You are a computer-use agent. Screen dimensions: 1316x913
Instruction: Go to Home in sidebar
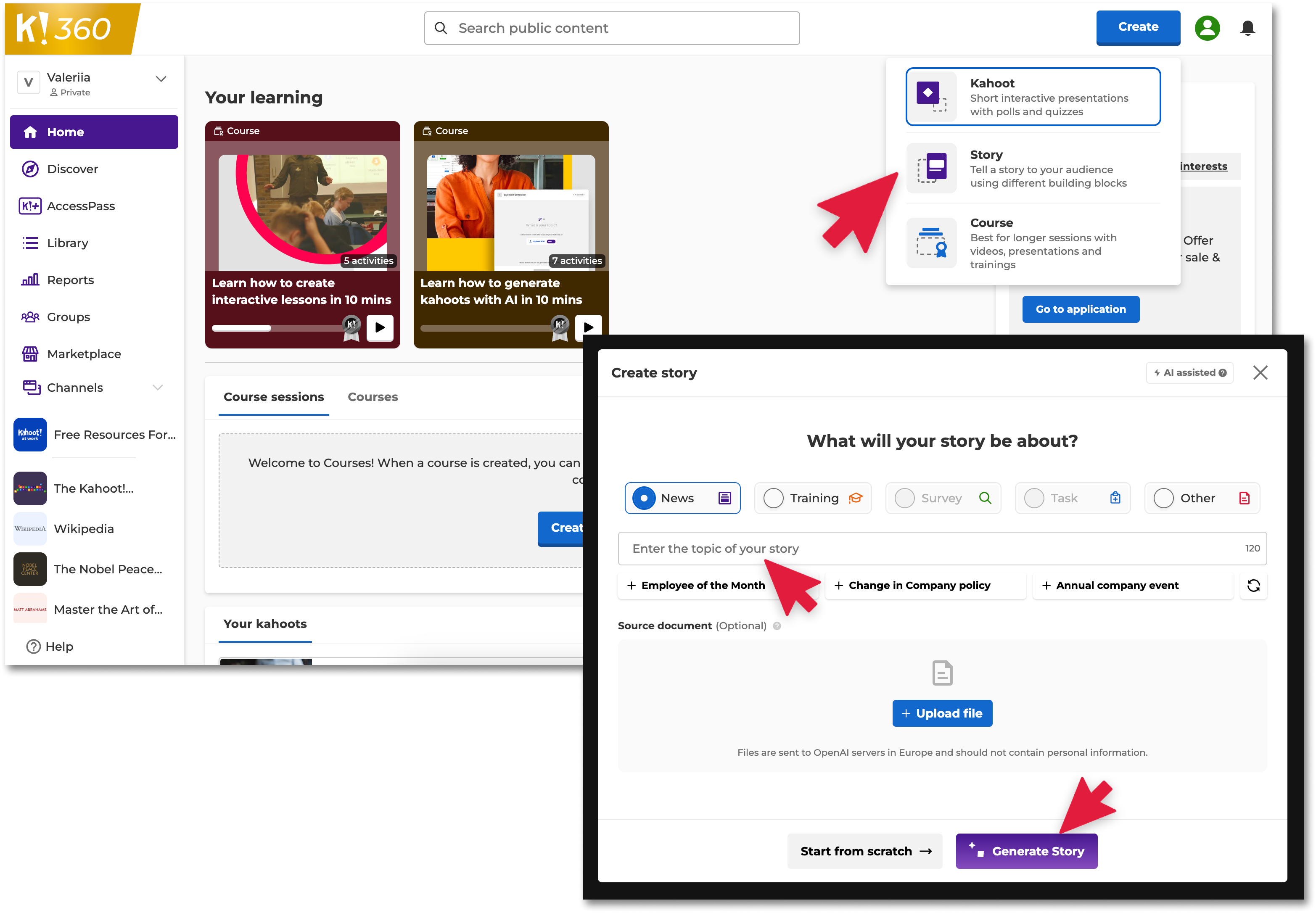pyautogui.click(x=94, y=132)
